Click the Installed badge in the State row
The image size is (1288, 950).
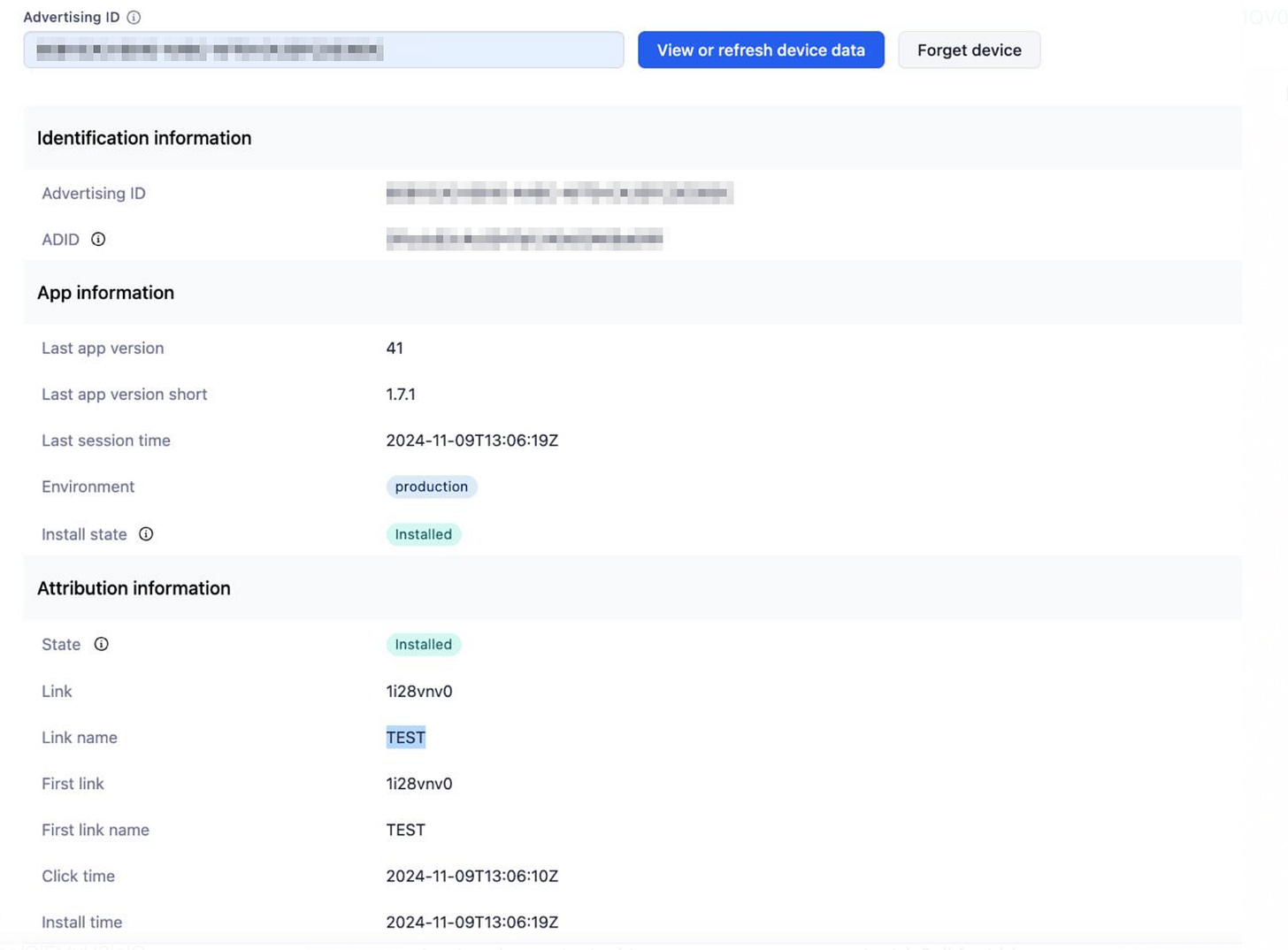click(x=424, y=644)
